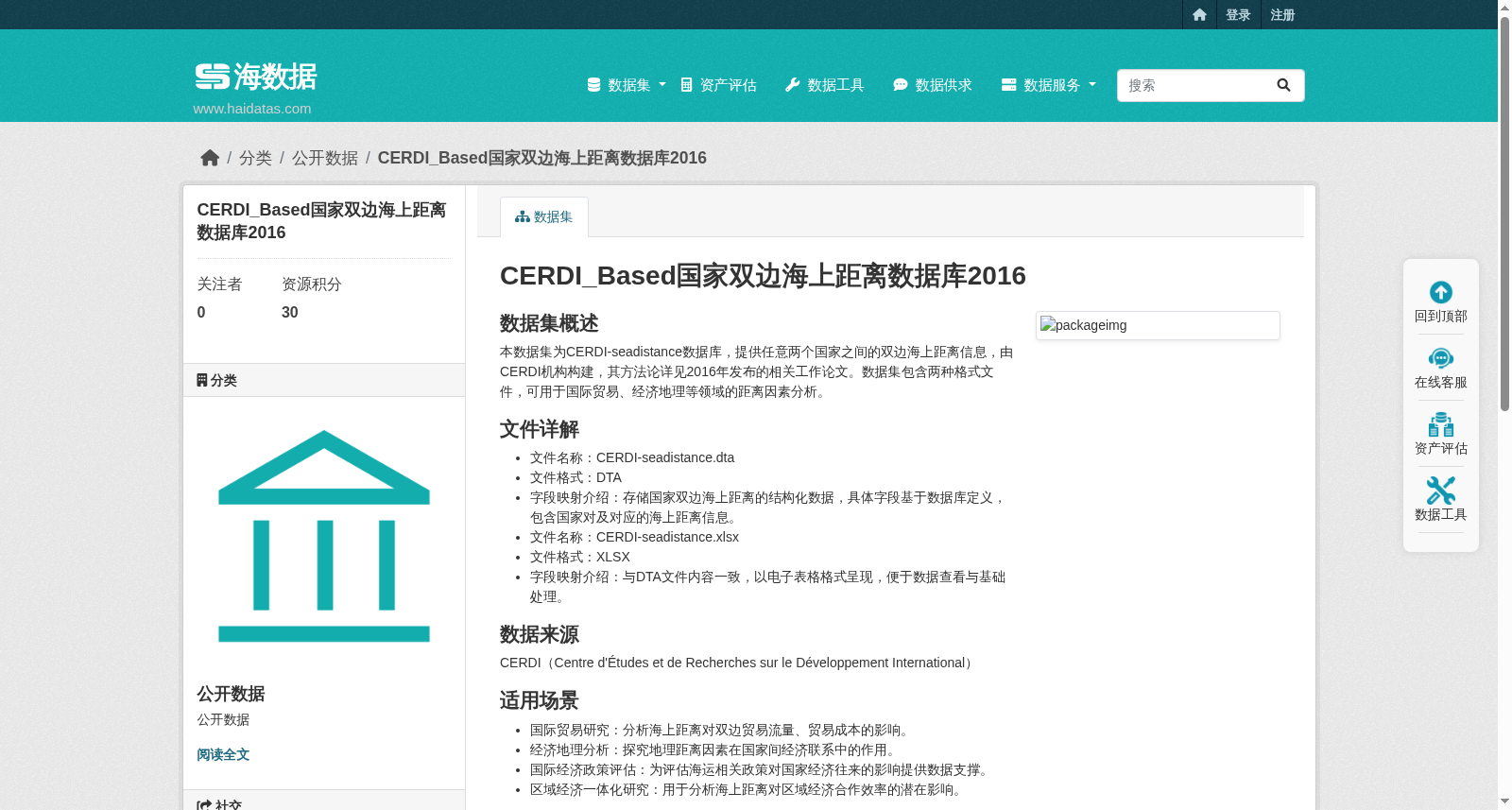Click the 资源积分 label

tap(312, 284)
